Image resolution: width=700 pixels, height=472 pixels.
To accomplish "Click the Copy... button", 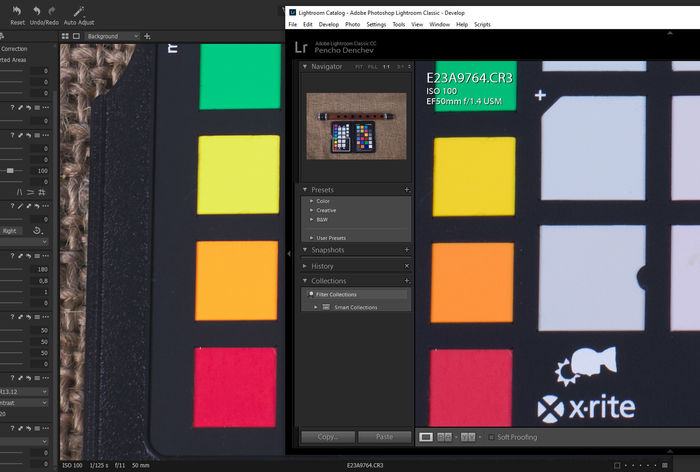I will click(327, 437).
